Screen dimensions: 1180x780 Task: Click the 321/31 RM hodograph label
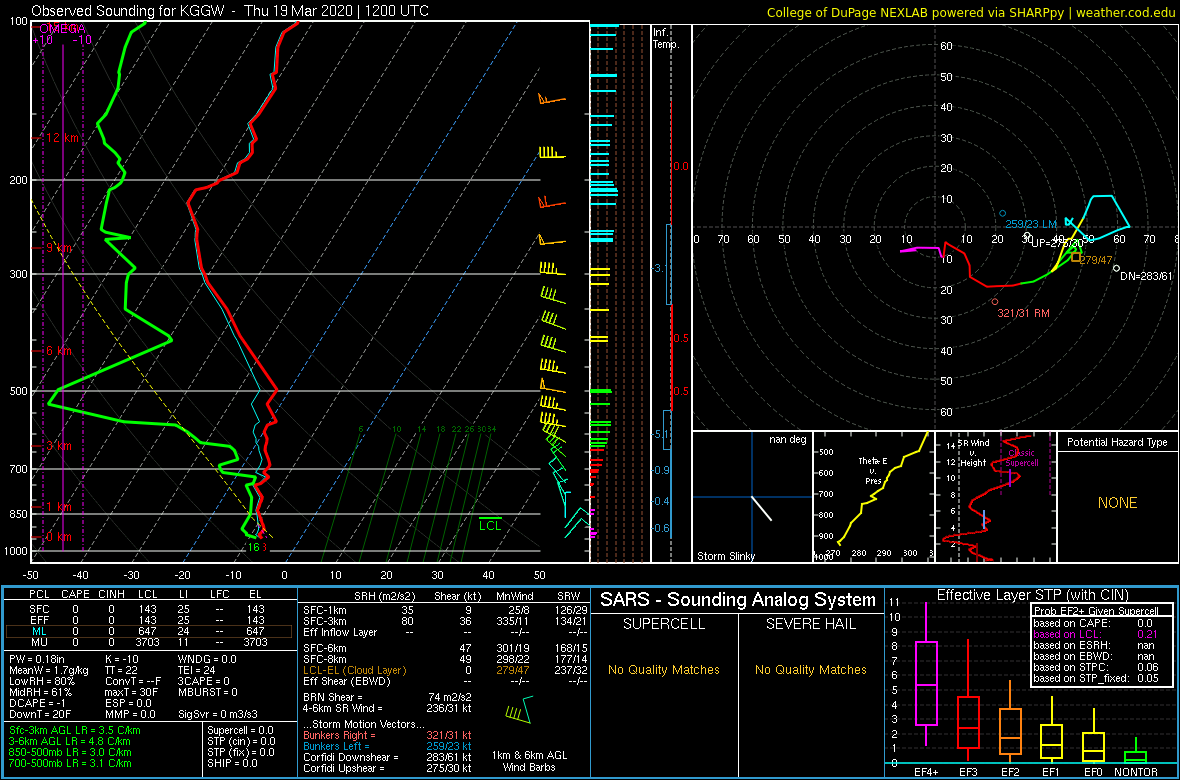(1023, 312)
